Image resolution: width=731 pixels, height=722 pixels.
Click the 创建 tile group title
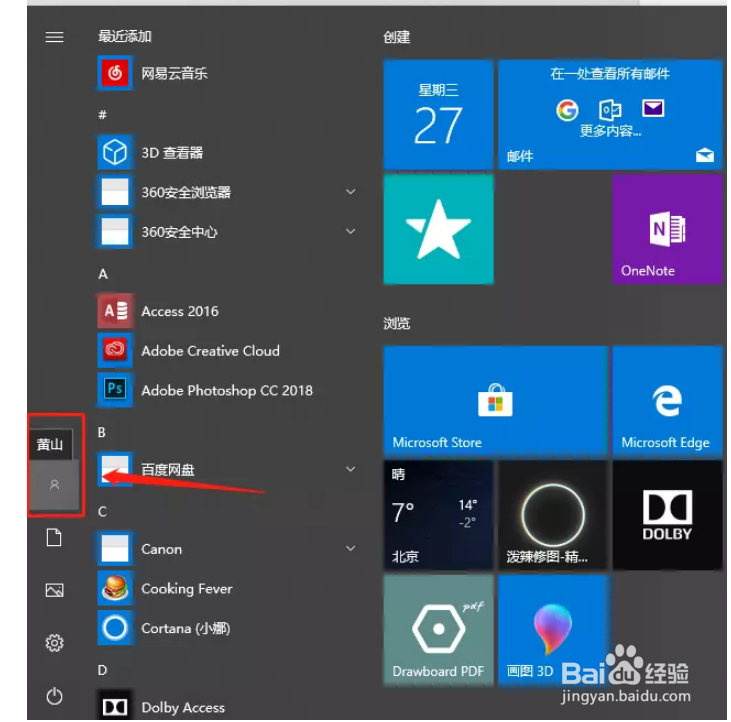pyautogui.click(x=397, y=37)
